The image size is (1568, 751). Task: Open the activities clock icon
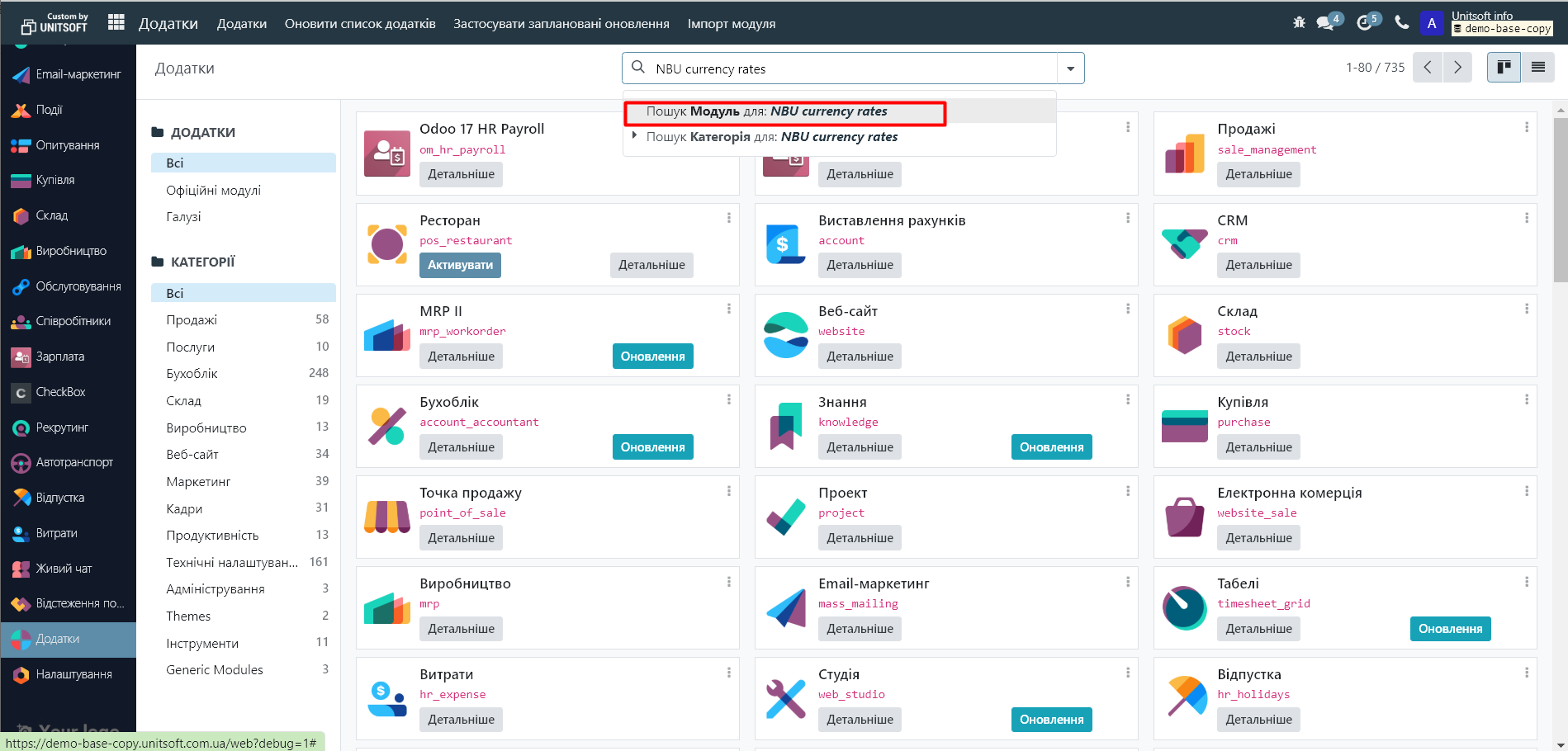(x=1364, y=22)
